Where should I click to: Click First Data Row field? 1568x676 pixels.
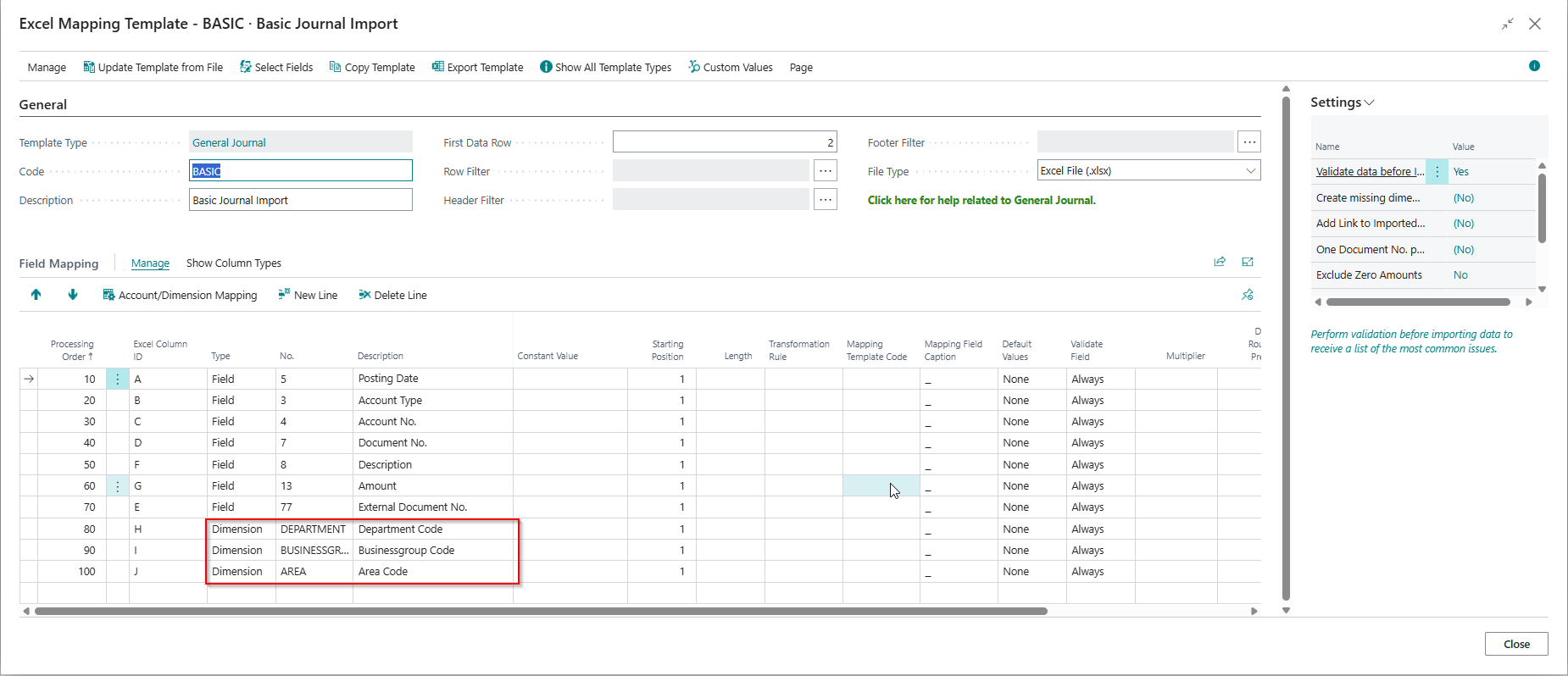[x=725, y=141]
